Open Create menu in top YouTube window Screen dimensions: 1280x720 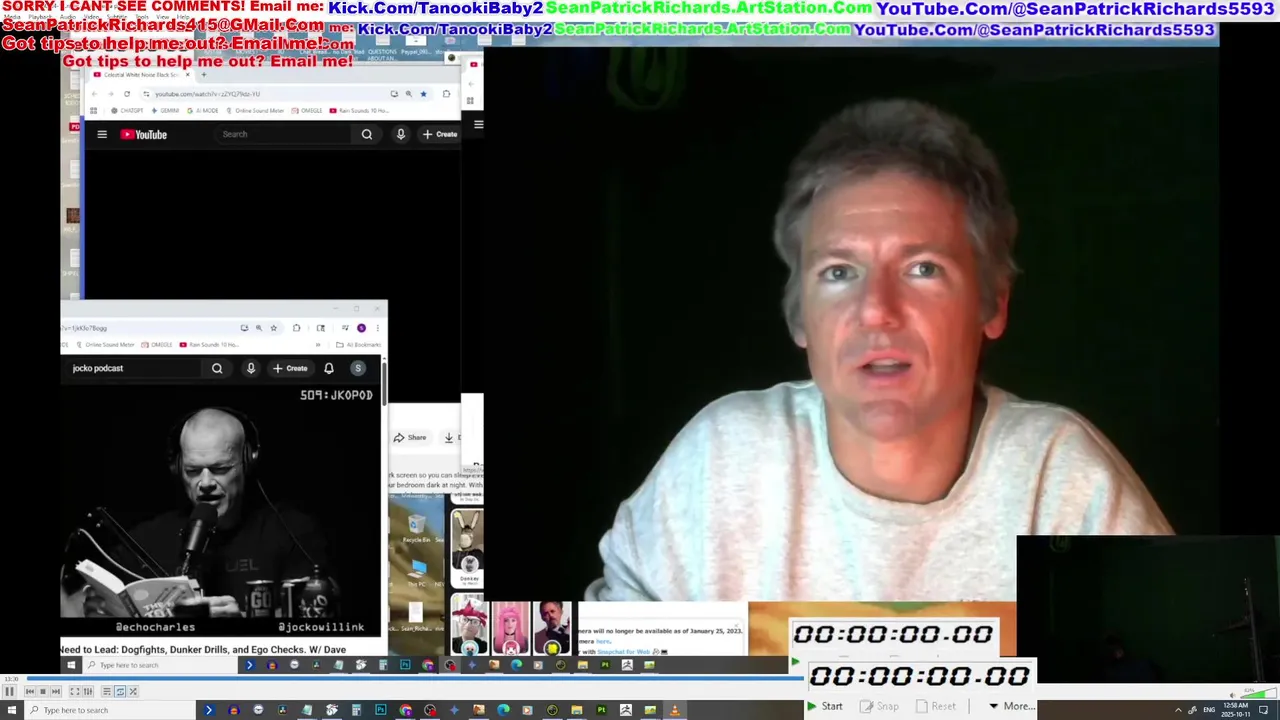(x=440, y=134)
